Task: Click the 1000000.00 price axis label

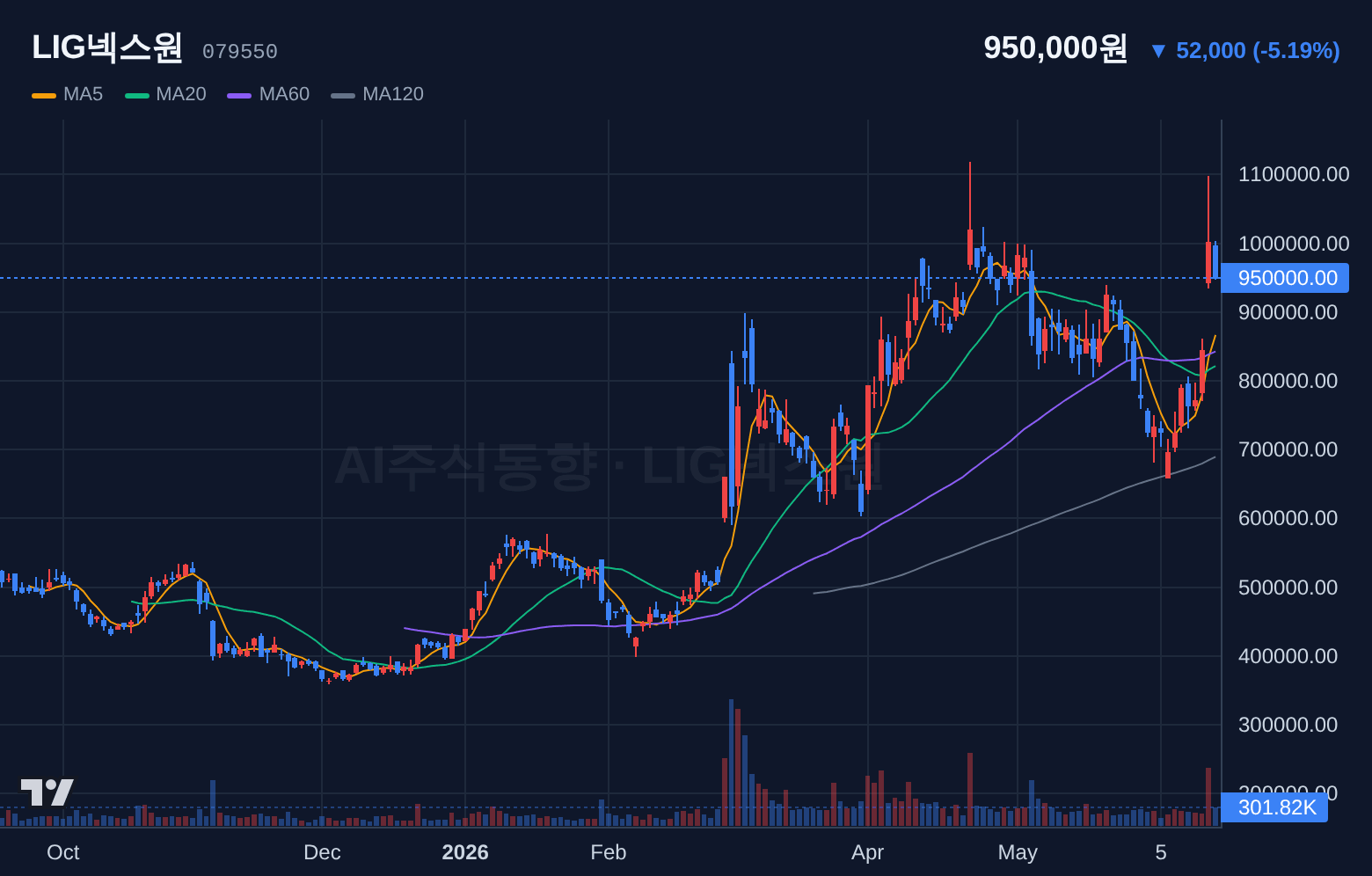Action: (x=1294, y=244)
